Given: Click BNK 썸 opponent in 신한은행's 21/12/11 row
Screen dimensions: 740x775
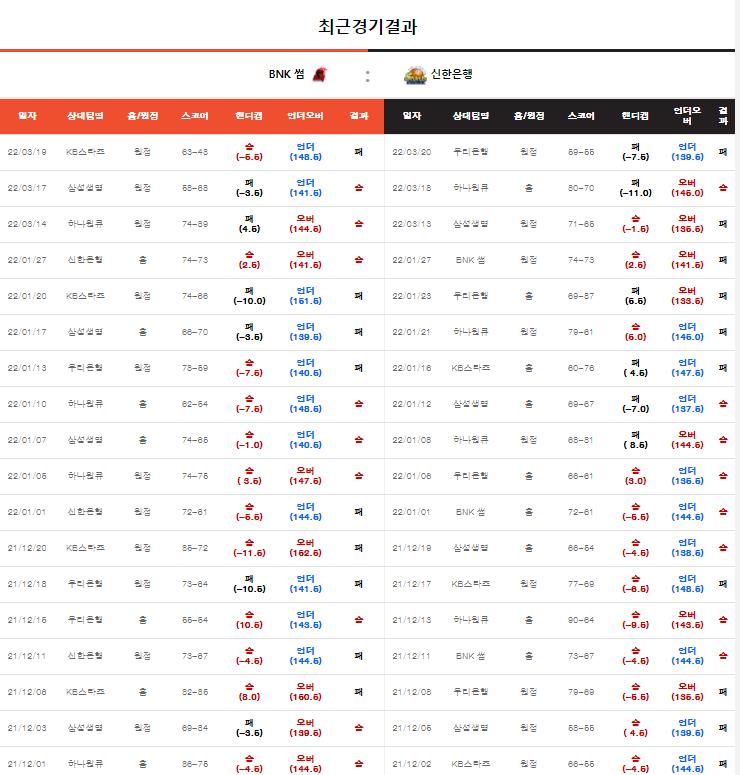Looking at the screenshot, I should pos(471,656).
